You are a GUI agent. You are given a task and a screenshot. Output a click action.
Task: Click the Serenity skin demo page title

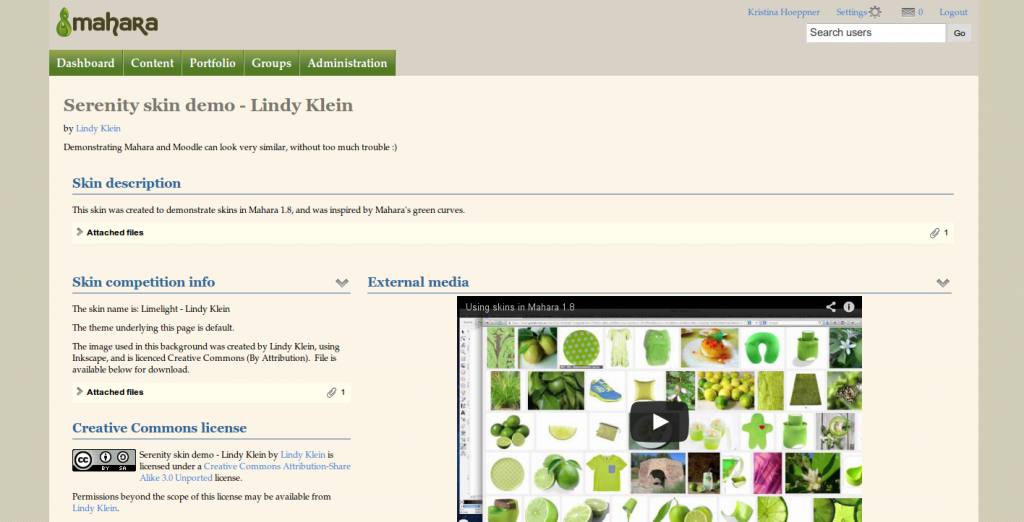(208, 105)
